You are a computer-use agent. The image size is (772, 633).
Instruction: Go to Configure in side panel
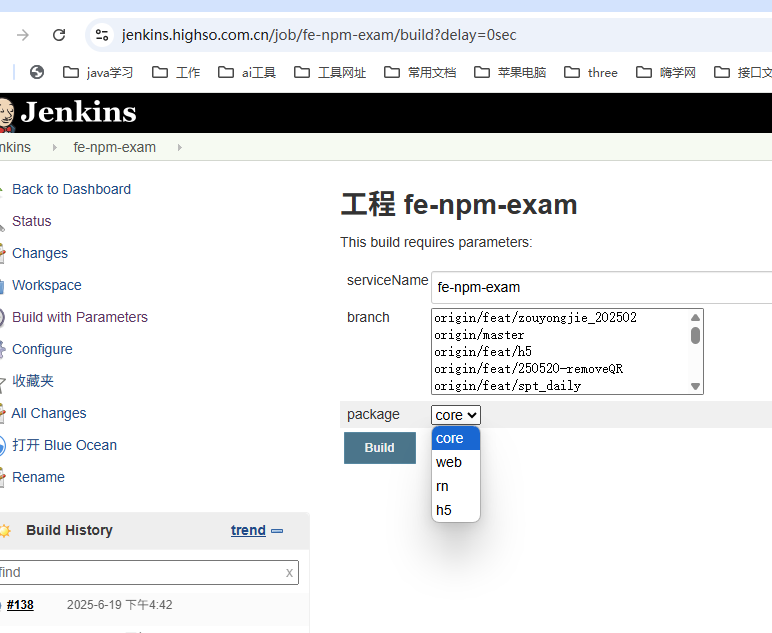click(42, 349)
